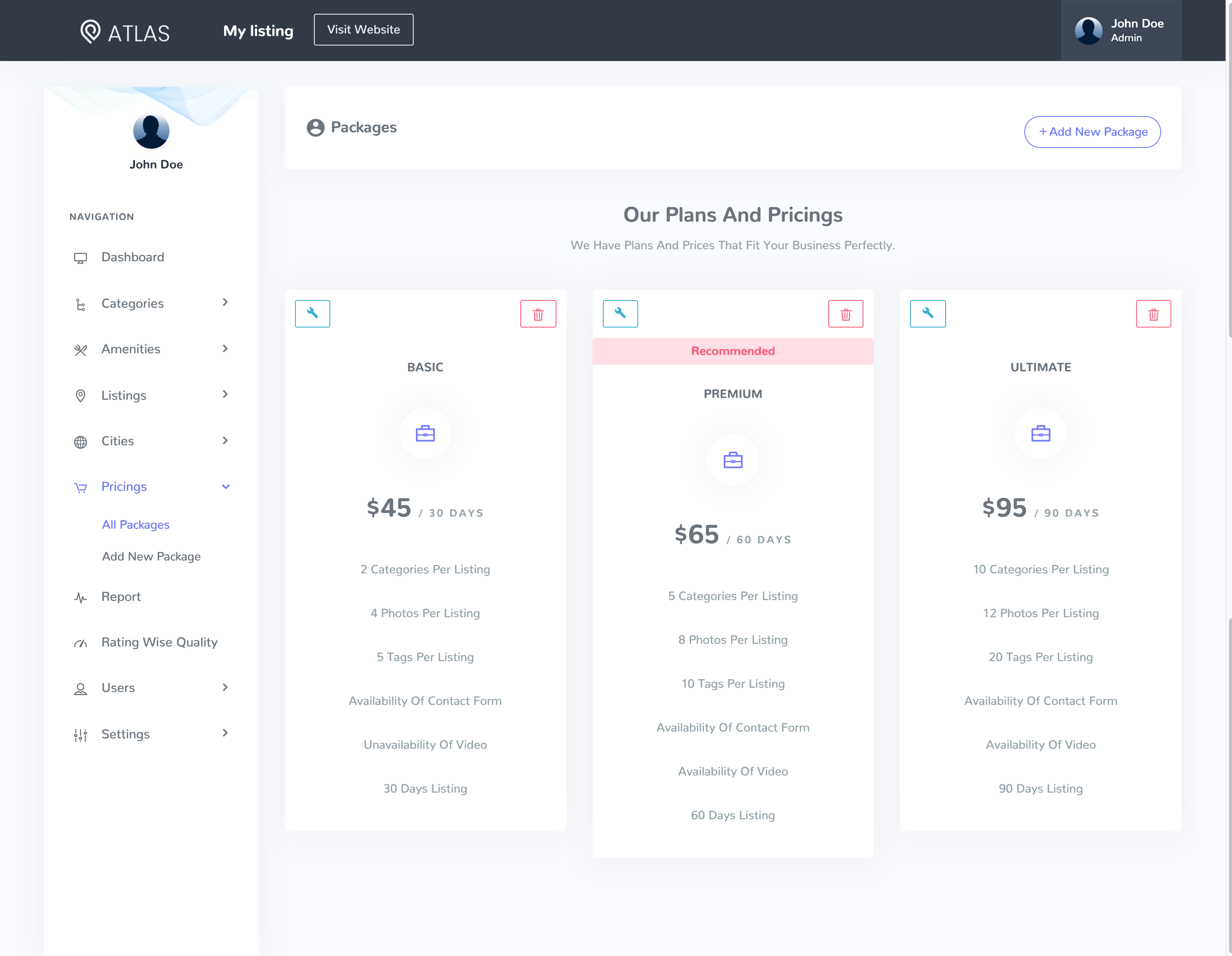Click the Dashboard monitor icon

81,258
